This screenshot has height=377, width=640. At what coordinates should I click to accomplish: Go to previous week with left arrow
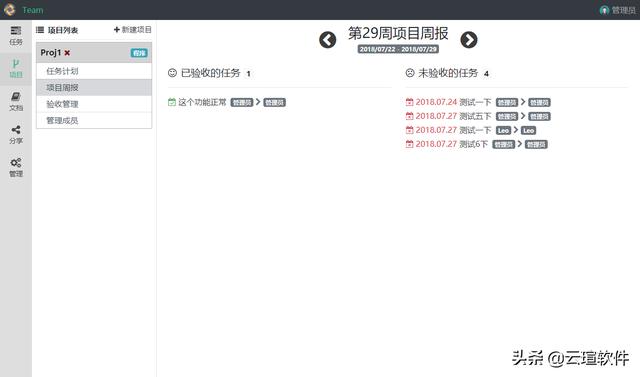pyautogui.click(x=327, y=40)
